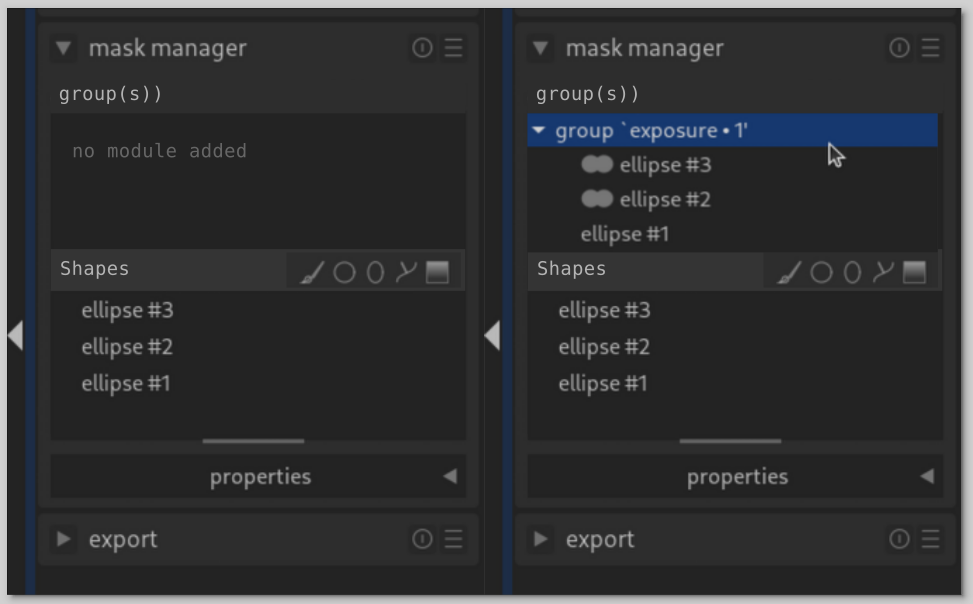Open mask manager presets menu in exposure-group panel
Screen dimensions: 973x604
point(930,48)
